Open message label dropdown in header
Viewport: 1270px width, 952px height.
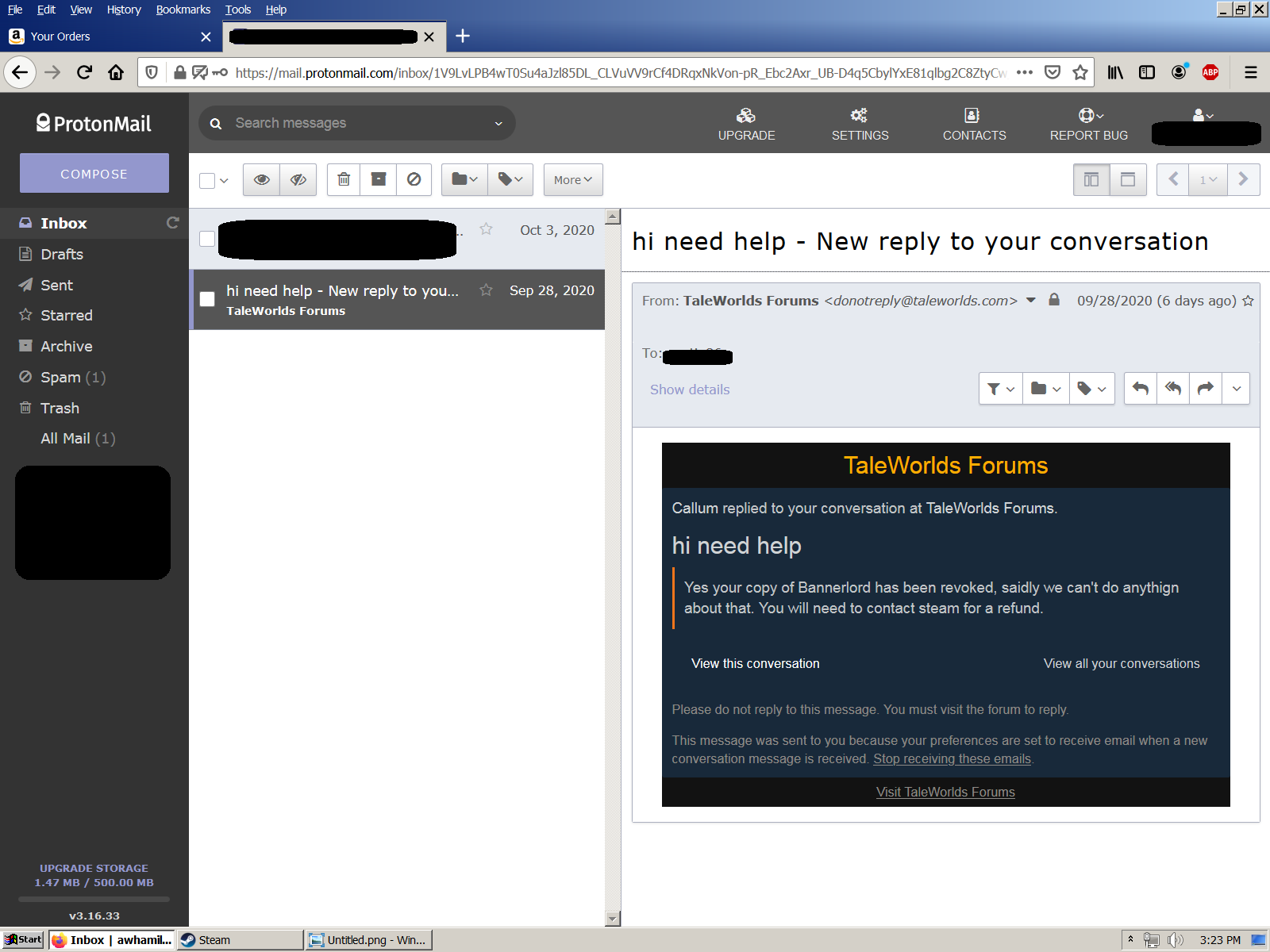1091,389
